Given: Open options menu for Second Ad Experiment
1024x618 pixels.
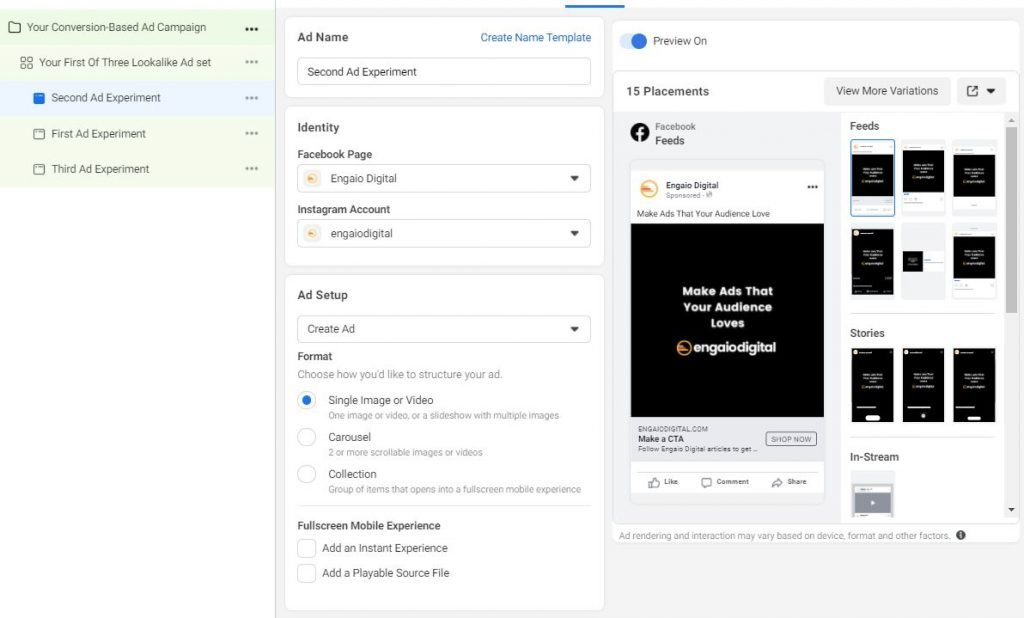Looking at the screenshot, I should point(251,98).
